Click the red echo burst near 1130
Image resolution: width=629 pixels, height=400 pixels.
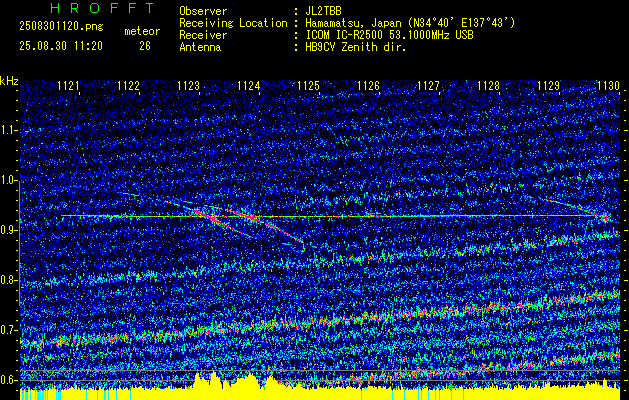[605, 218]
